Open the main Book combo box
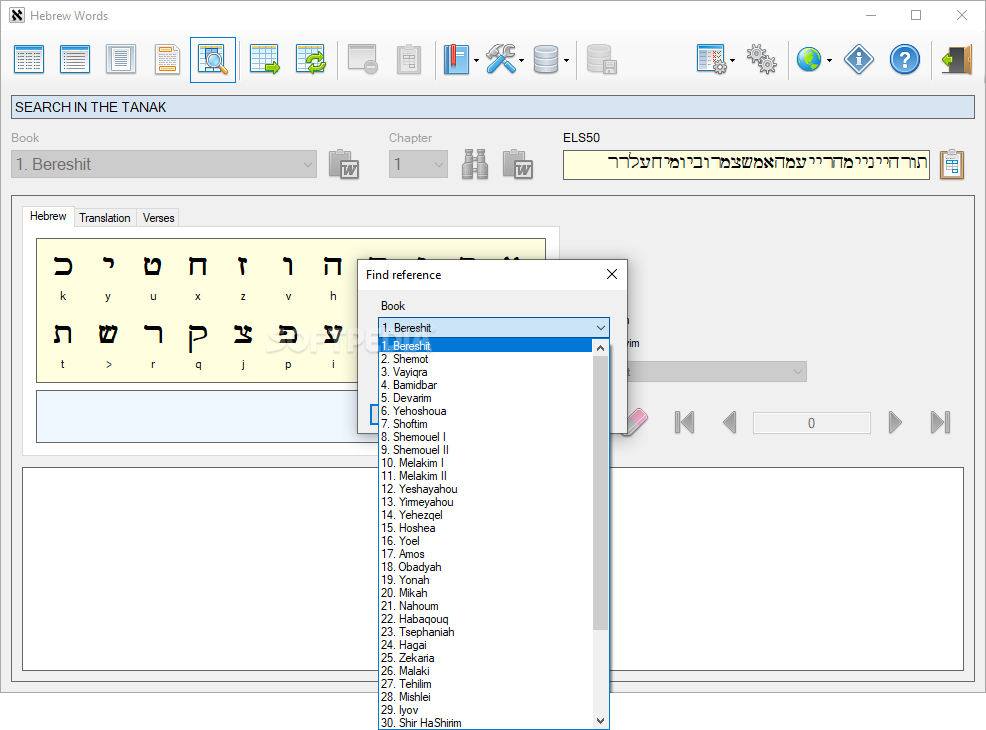 [164, 164]
